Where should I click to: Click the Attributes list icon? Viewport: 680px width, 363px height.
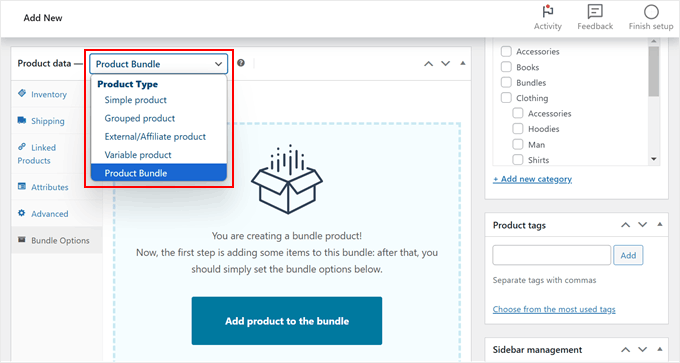coord(22,186)
